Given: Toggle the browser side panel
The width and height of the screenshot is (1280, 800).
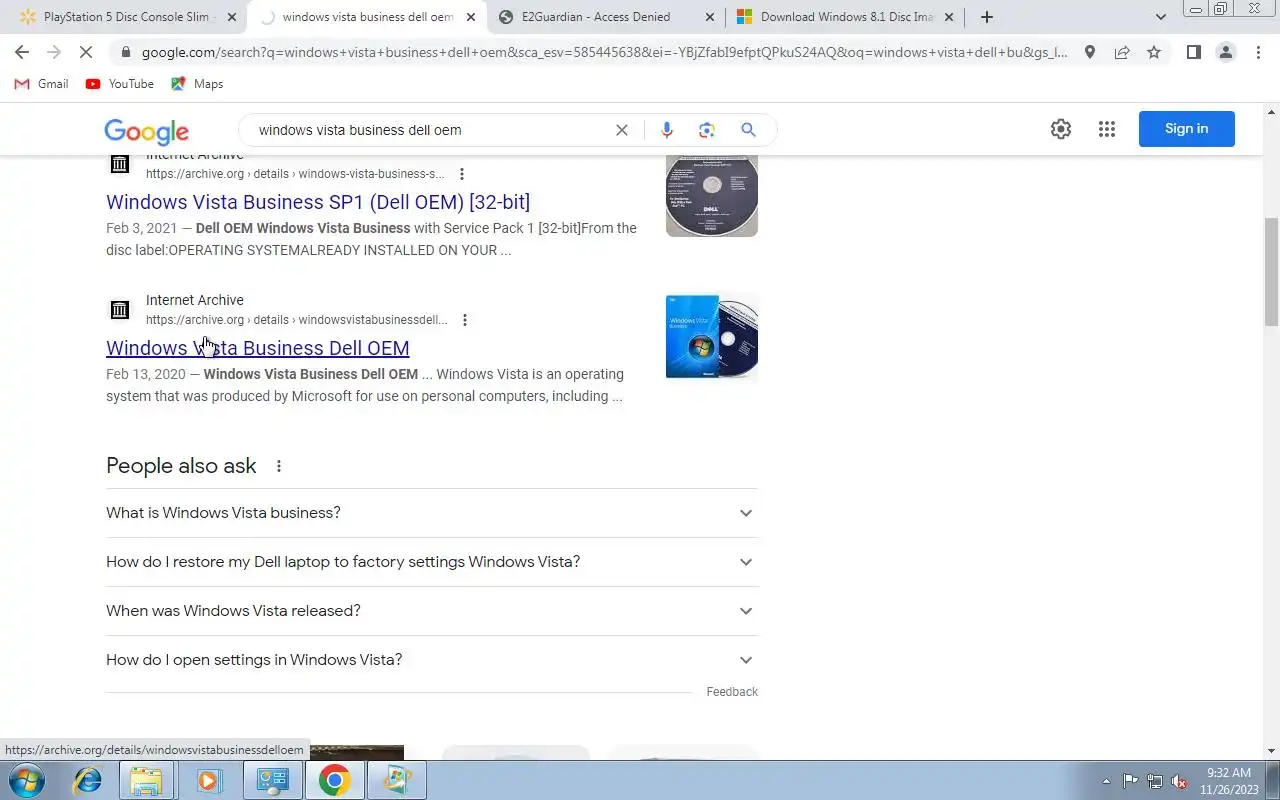Looking at the screenshot, I should [1193, 52].
